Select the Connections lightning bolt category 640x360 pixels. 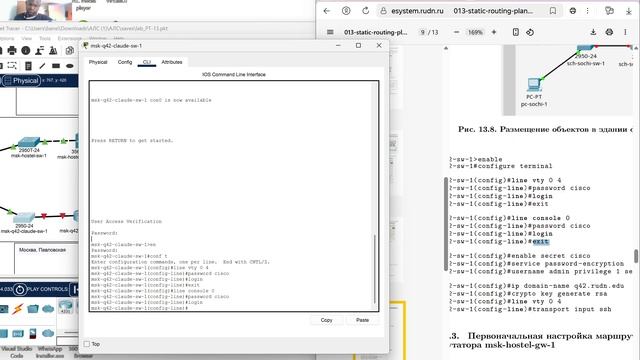coord(18,309)
